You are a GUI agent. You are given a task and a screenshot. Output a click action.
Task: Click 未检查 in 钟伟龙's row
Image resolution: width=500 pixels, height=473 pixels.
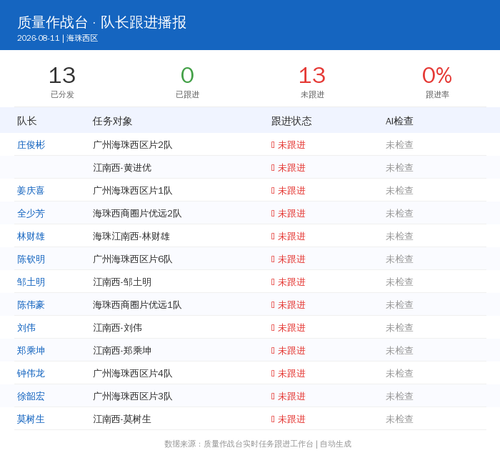pos(399,373)
